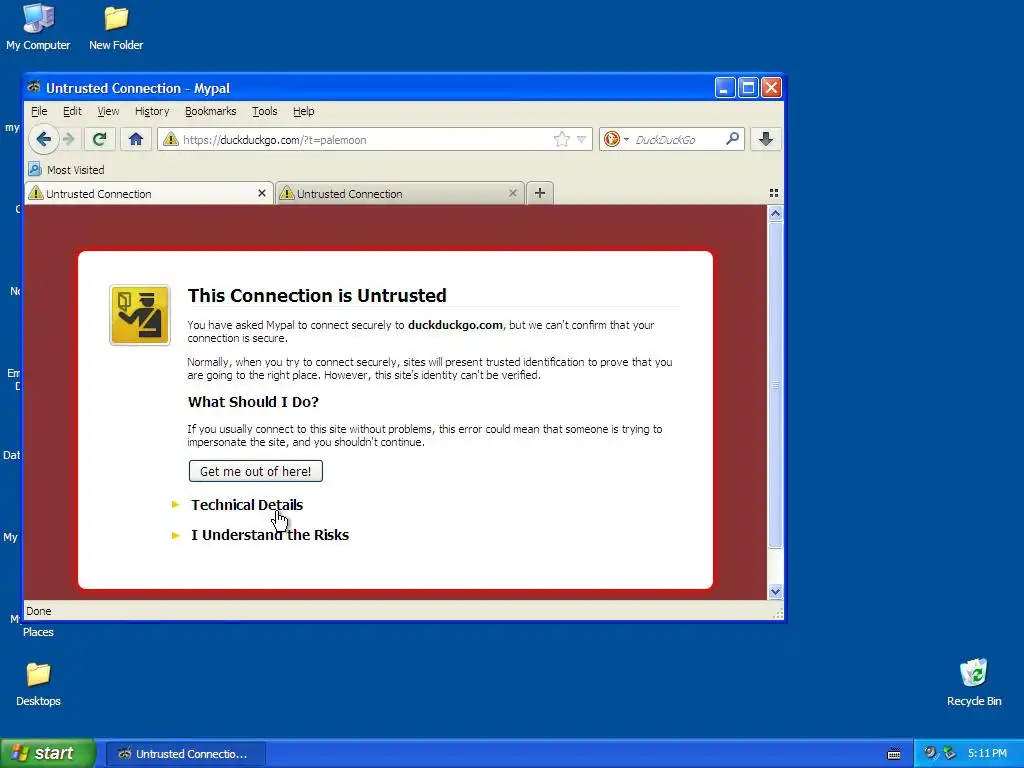Open the Windows start menu
Image resolution: width=1024 pixels, height=768 pixels.
[x=48, y=753]
